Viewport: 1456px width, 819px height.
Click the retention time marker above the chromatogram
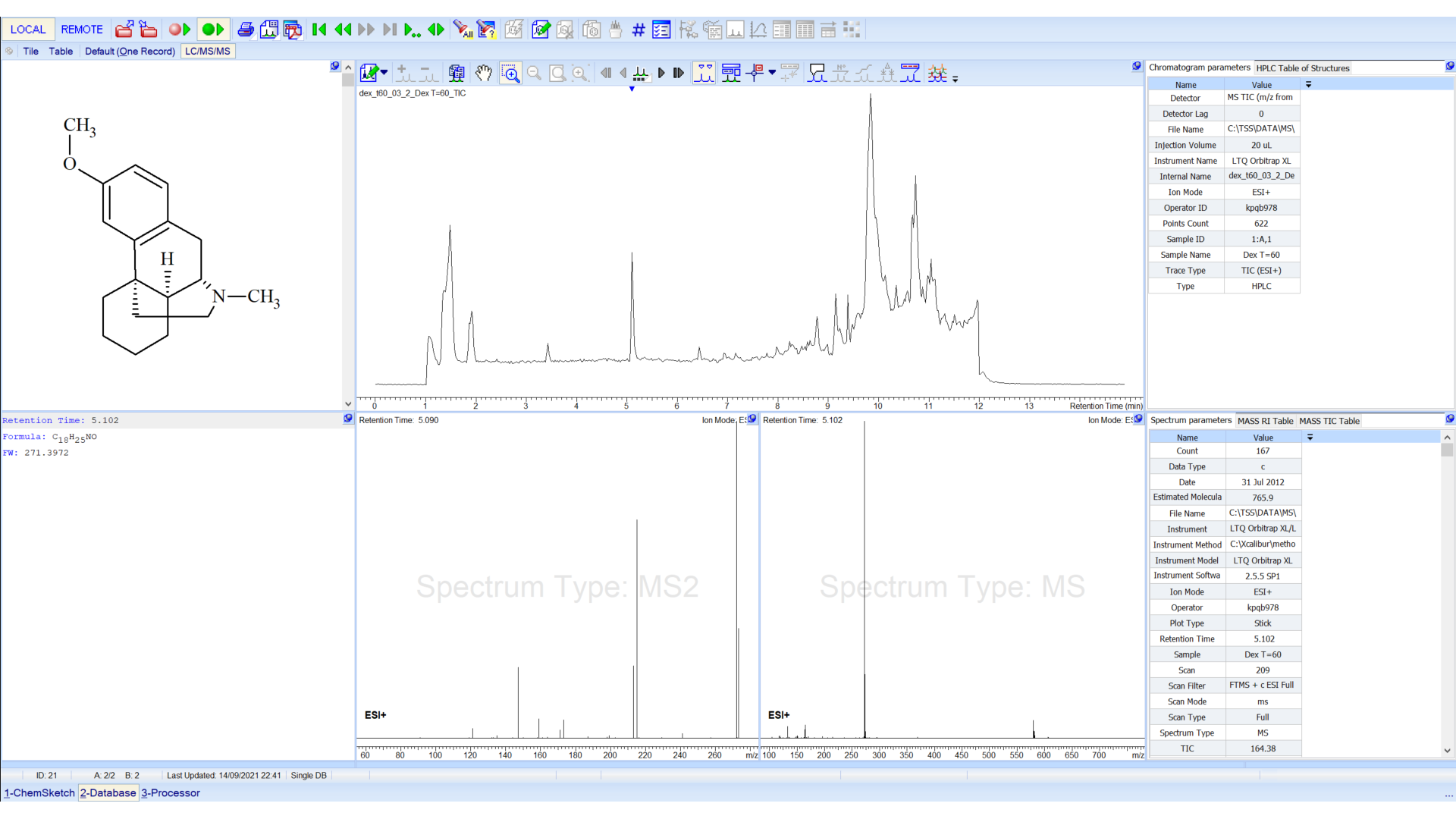coord(632,89)
